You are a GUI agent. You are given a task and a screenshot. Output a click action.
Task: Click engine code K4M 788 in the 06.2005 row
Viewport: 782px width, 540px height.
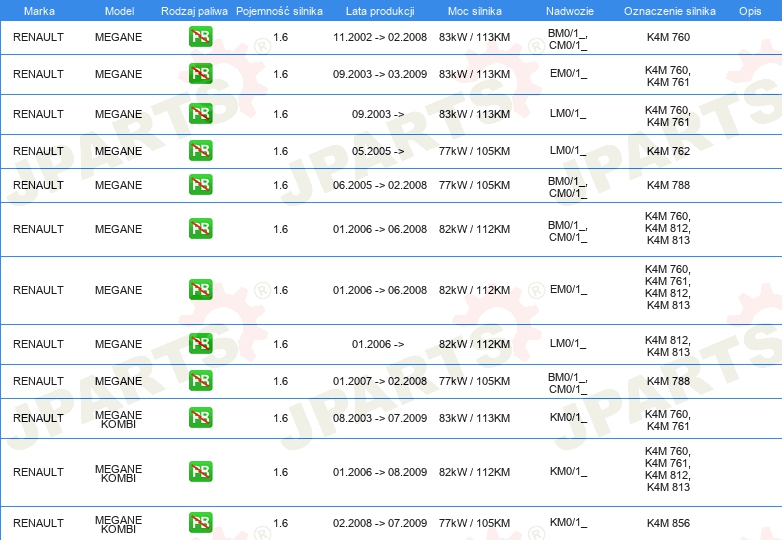click(x=668, y=185)
